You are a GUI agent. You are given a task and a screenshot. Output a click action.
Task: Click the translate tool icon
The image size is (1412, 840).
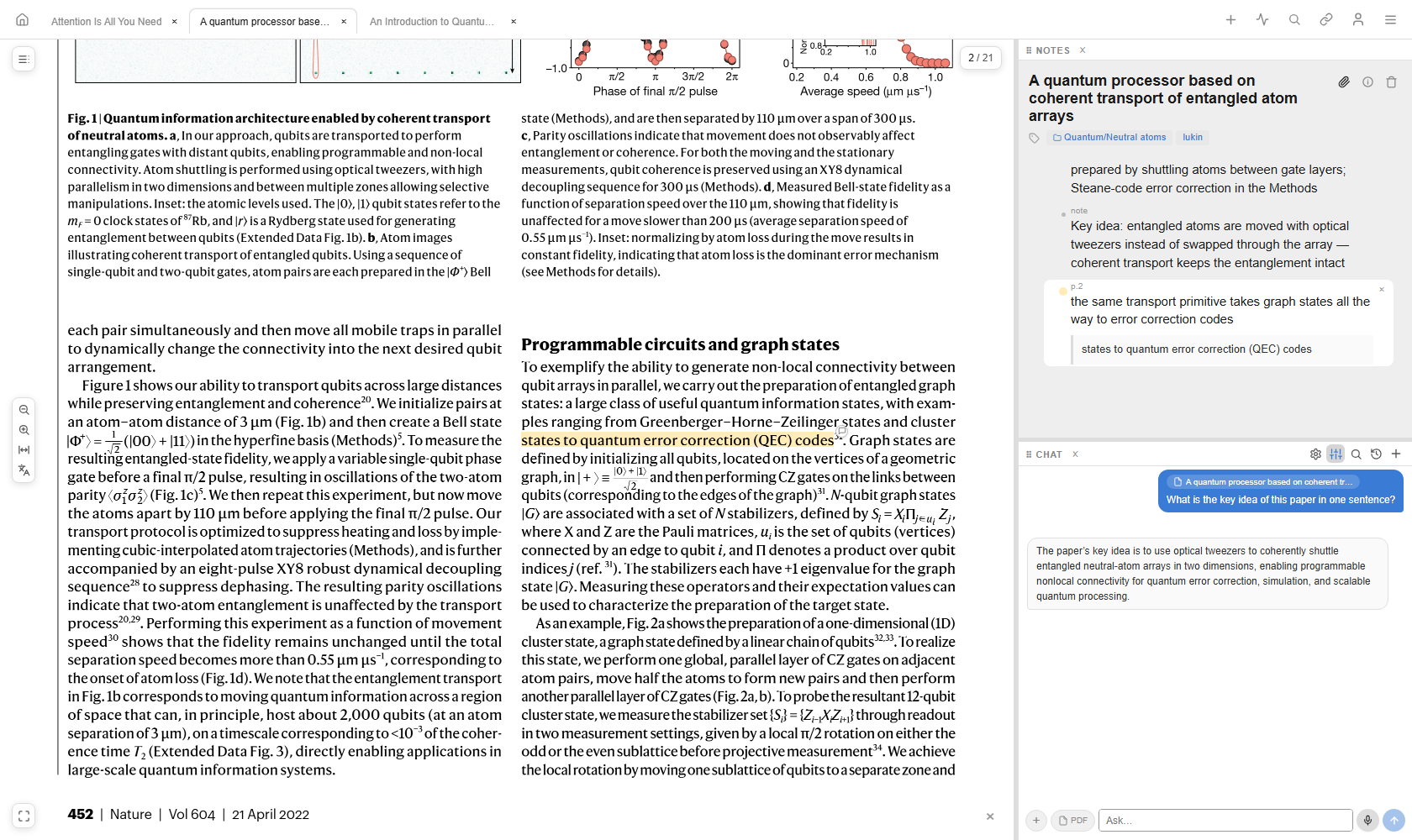coord(24,470)
